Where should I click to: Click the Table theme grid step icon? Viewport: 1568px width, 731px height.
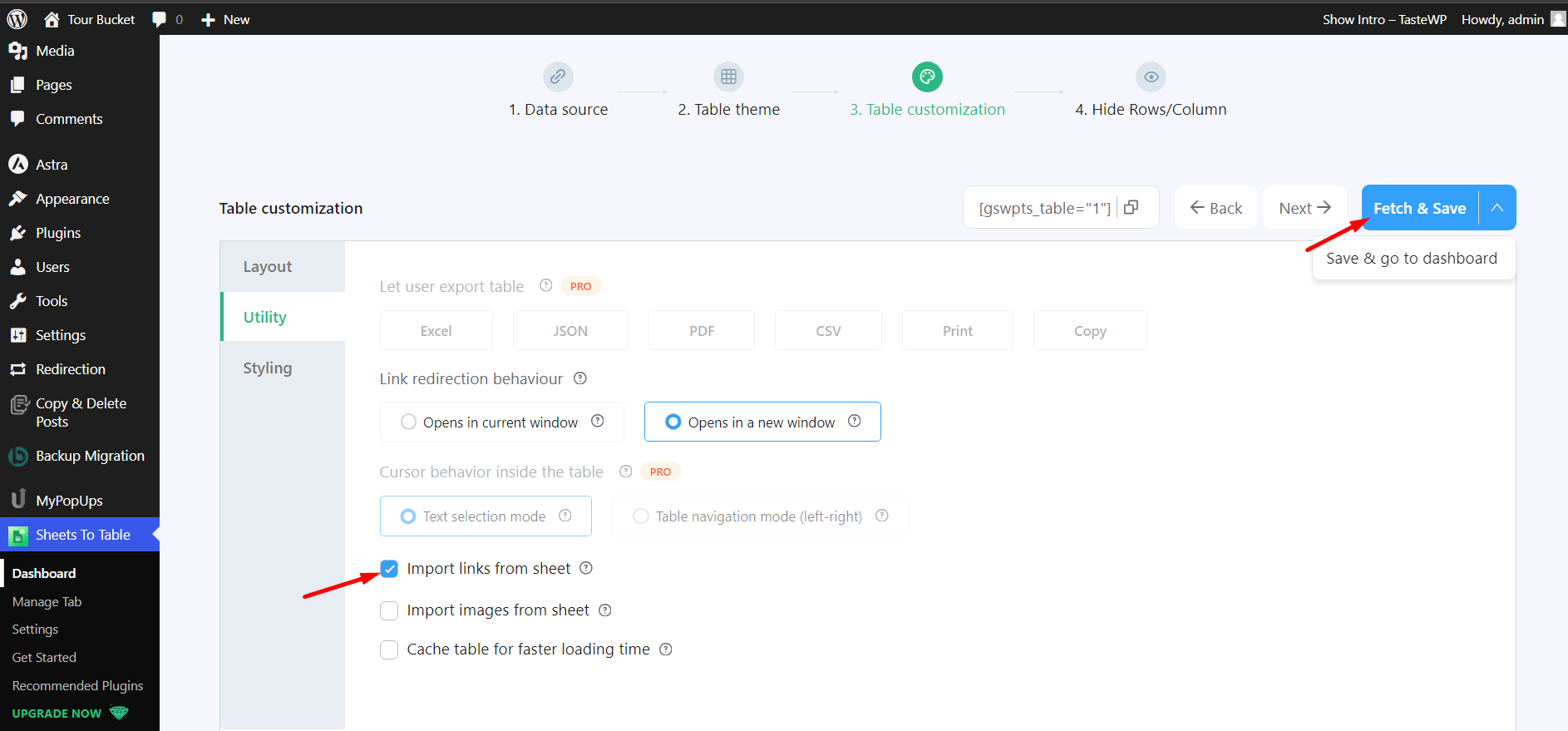(x=728, y=77)
